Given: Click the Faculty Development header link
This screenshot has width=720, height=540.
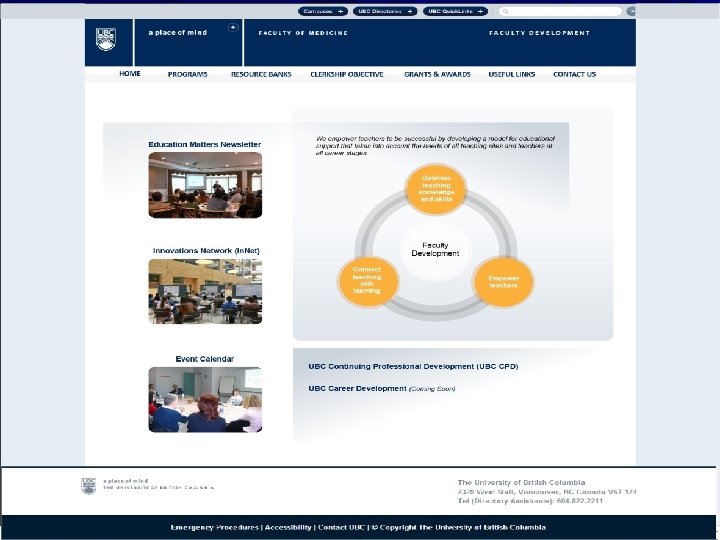Looking at the screenshot, I should coord(539,33).
